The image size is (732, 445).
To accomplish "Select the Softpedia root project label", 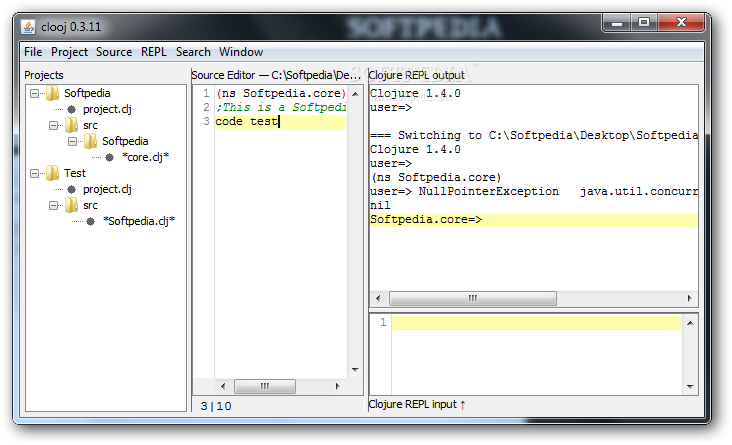I will point(87,93).
